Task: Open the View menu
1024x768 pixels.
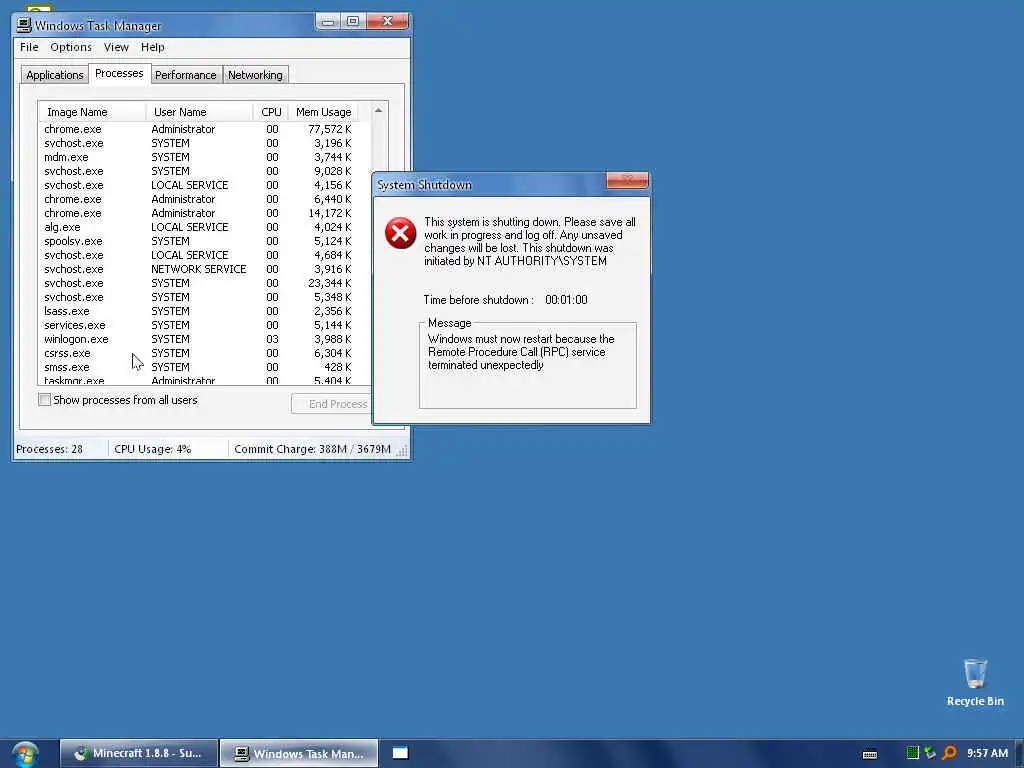Action: tap(116, 47)
